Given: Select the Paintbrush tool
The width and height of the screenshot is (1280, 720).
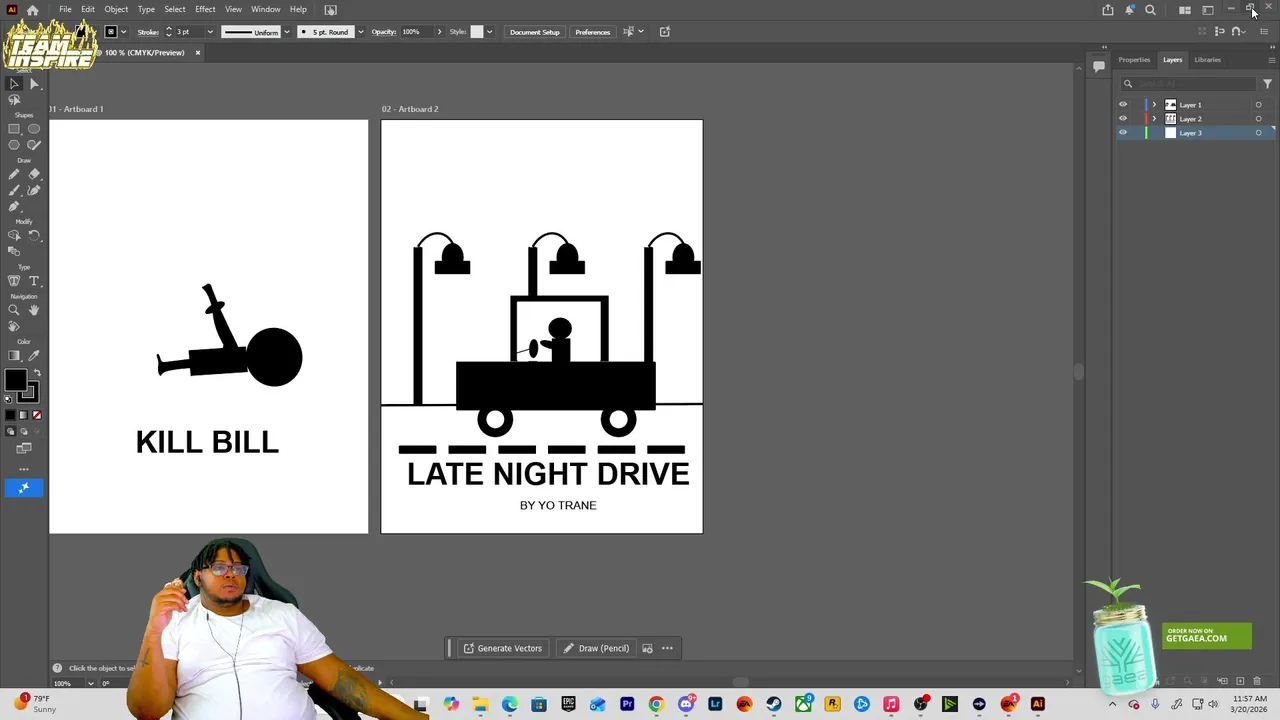Looking at the screenshot, I should [14, 190].
